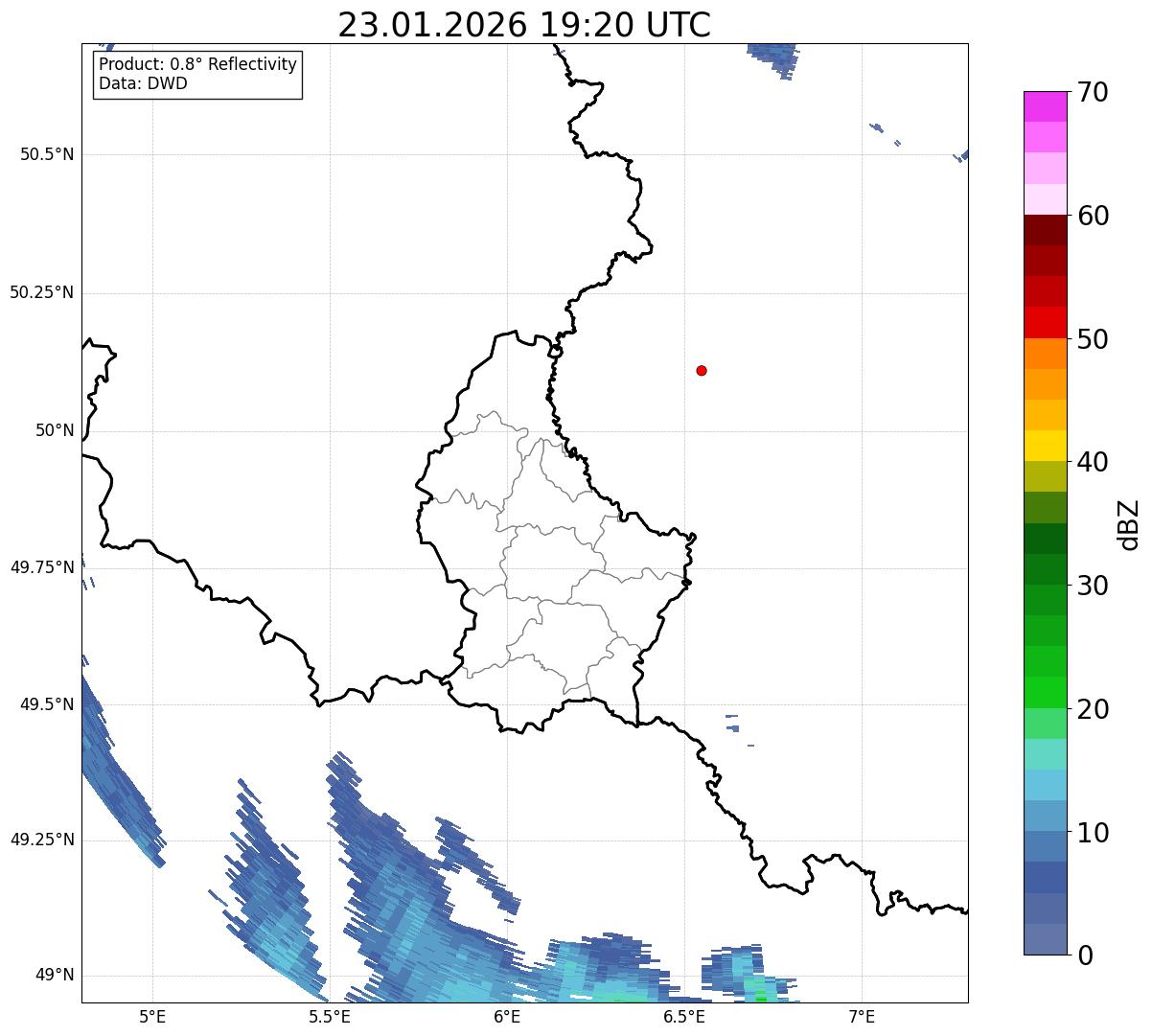The image size is (1152, 1036).
Task: Pick the bright red colorbar swatch just above the 50 tick
Action: [x=1046, y=323]
